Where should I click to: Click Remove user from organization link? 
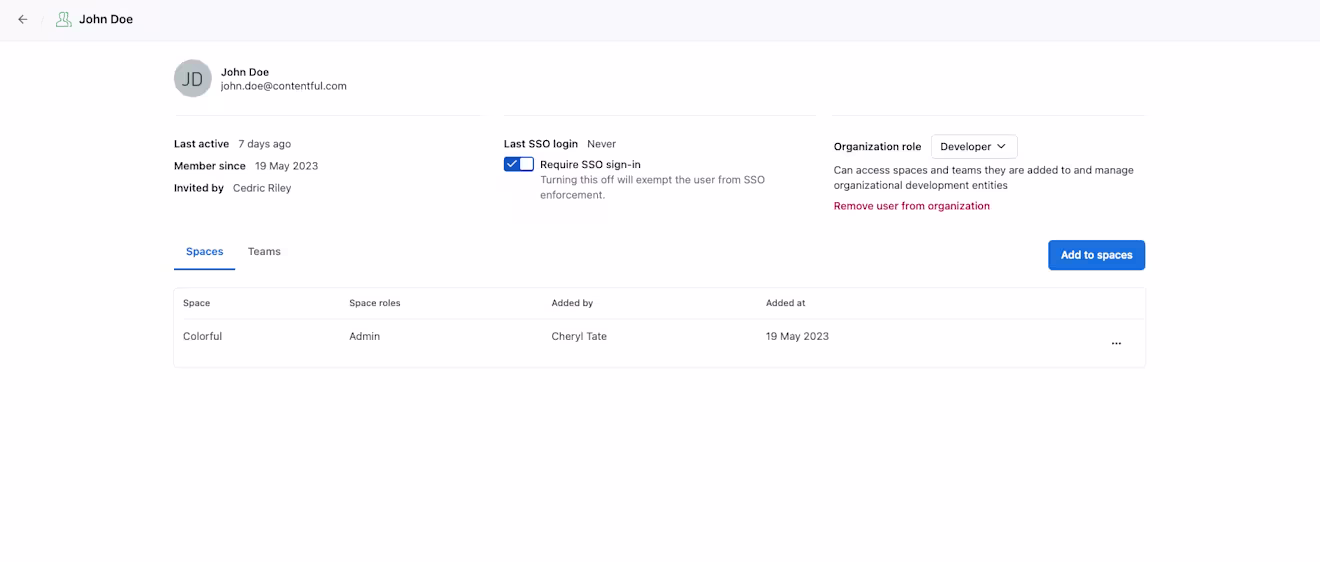(912, 206)
